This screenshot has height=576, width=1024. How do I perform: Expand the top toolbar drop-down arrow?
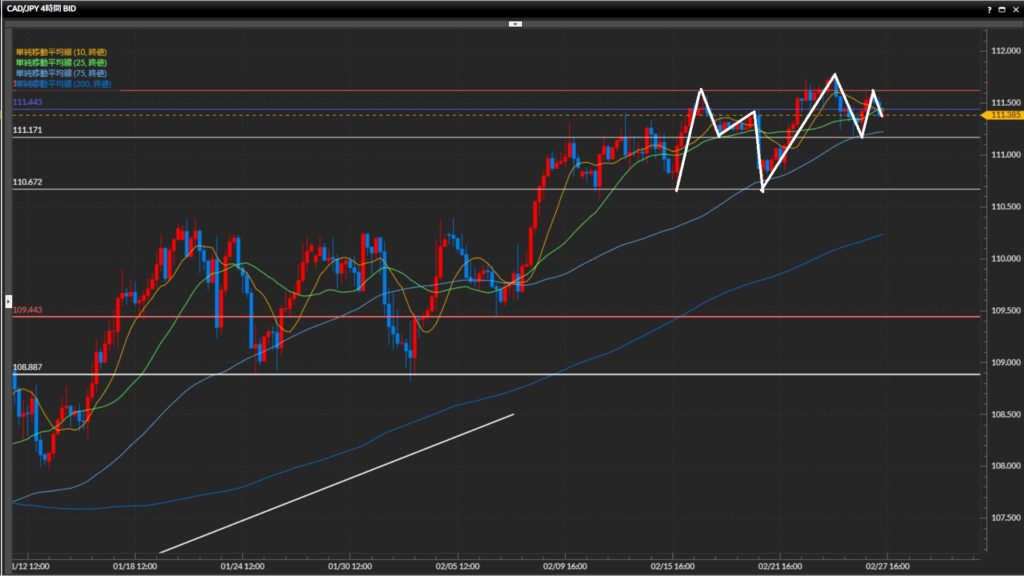(x=515, y=22)
